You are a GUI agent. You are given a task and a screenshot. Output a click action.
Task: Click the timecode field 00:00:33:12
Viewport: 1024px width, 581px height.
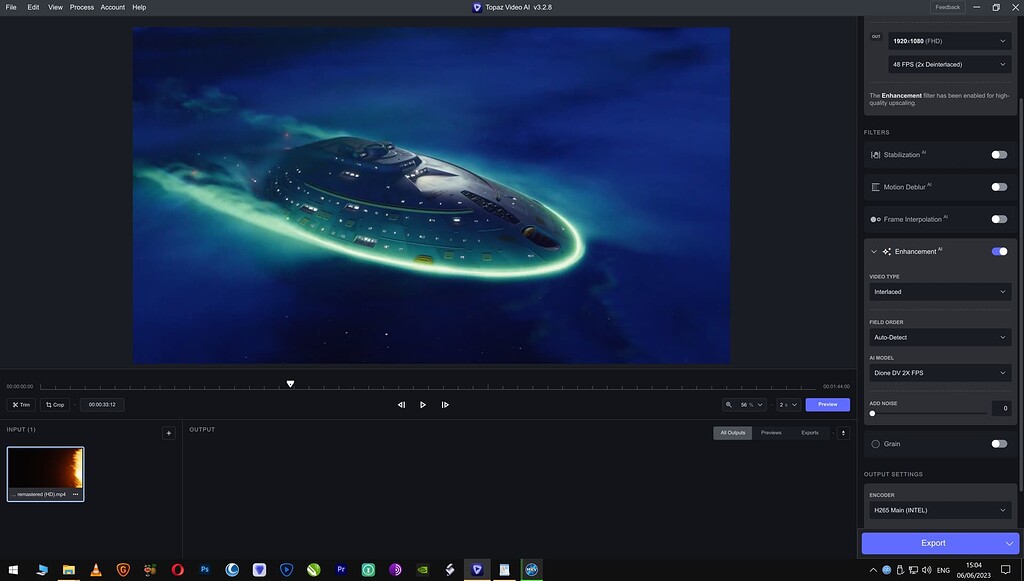pos(102,405)
